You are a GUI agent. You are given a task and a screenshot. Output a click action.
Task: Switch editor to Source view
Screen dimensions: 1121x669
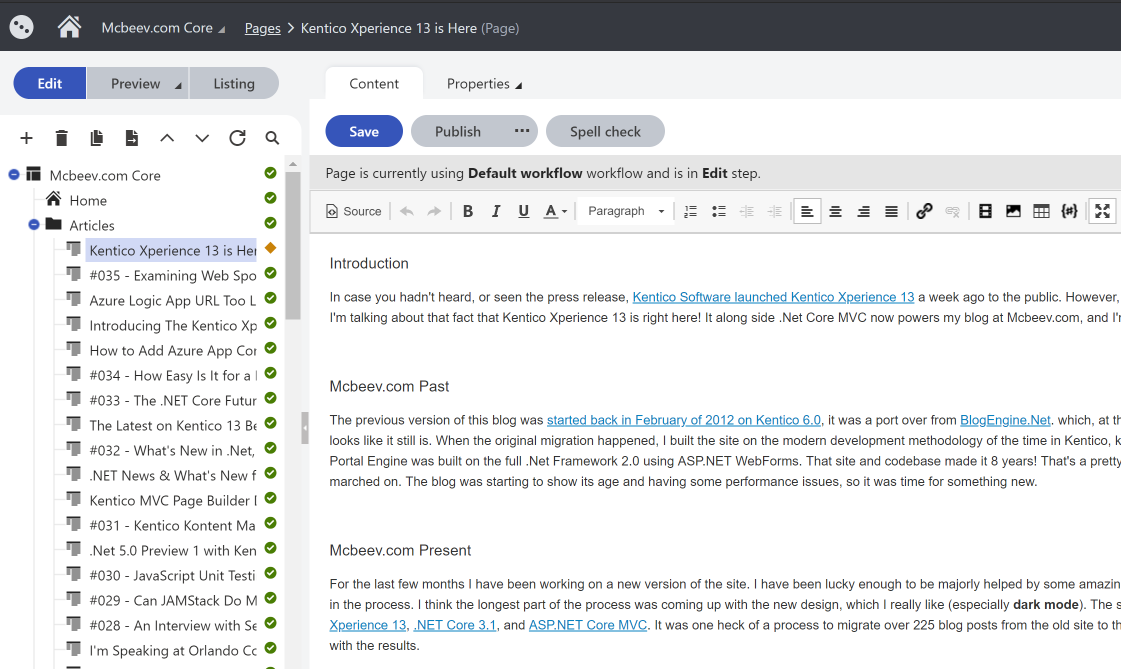354,212
